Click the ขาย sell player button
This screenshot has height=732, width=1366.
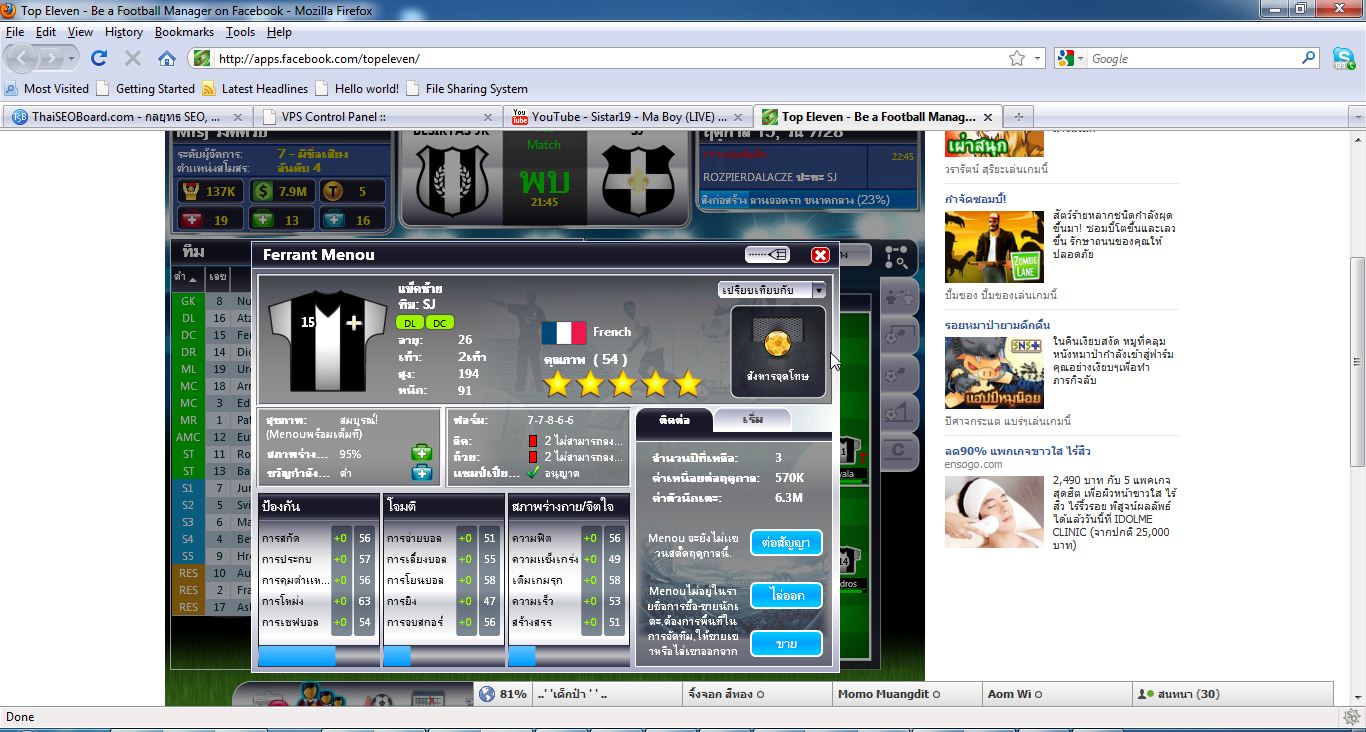coord(786,643)
